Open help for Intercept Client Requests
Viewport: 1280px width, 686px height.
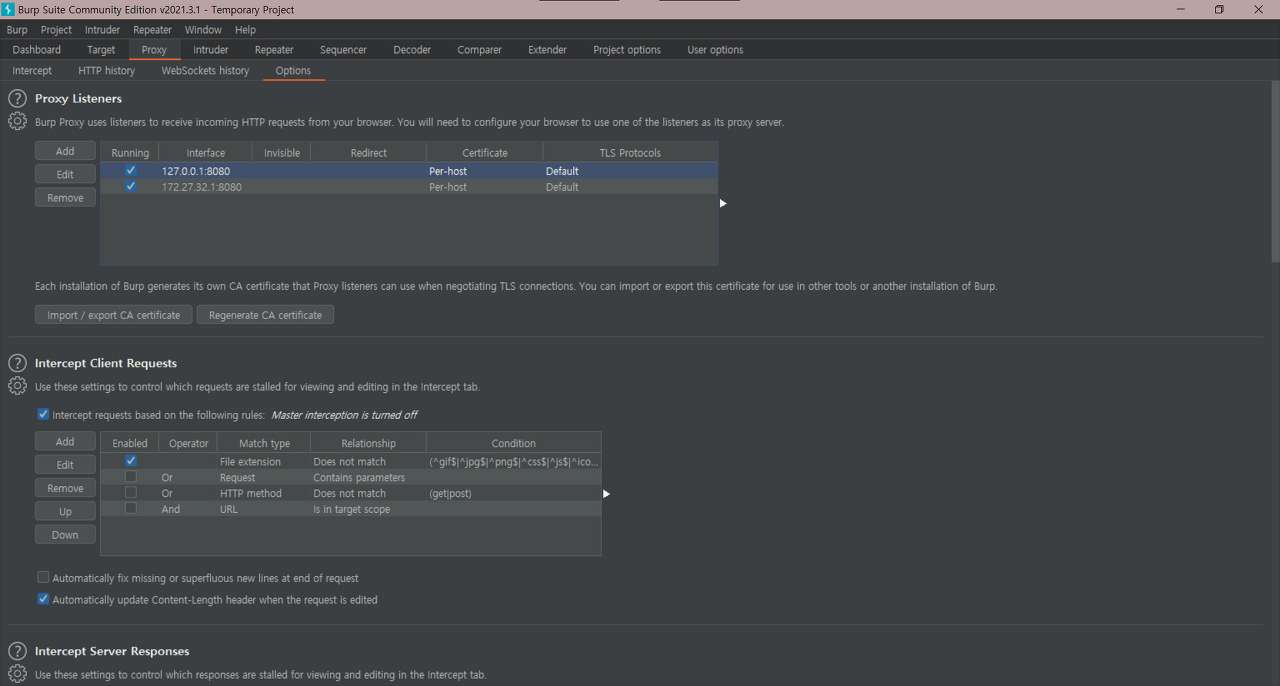coord(17,363)
